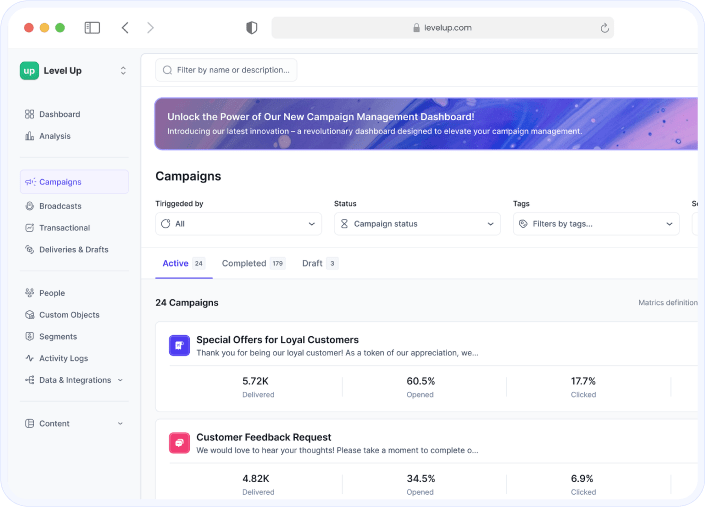Reload the page using refresh icon
705x507 pixels.
point(604,28)
